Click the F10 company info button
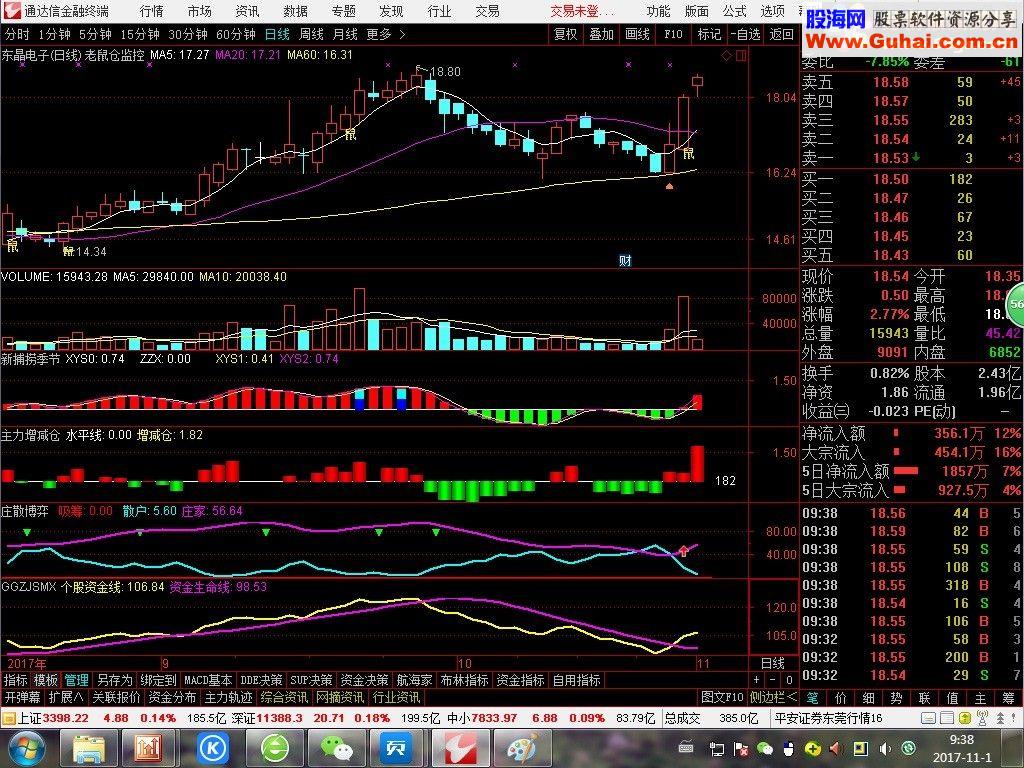 click(x=673, y=34)
